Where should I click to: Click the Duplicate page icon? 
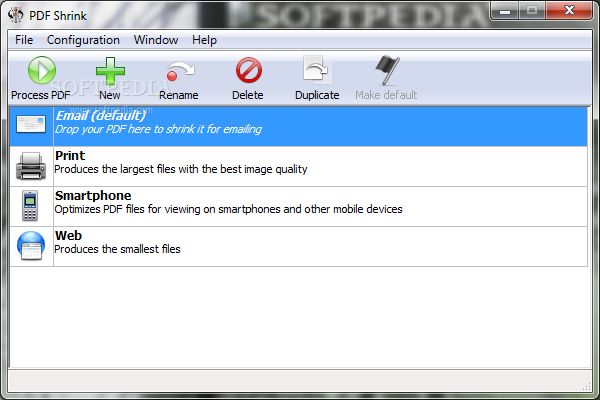click(x=316, y=69)
